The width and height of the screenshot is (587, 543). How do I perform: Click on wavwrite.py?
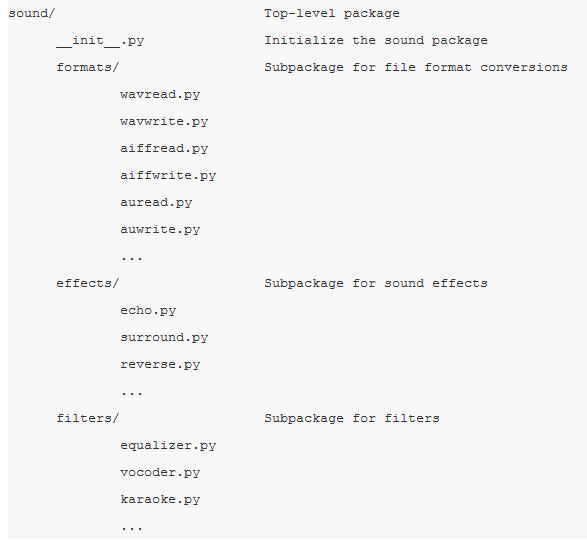click(164, 121)
